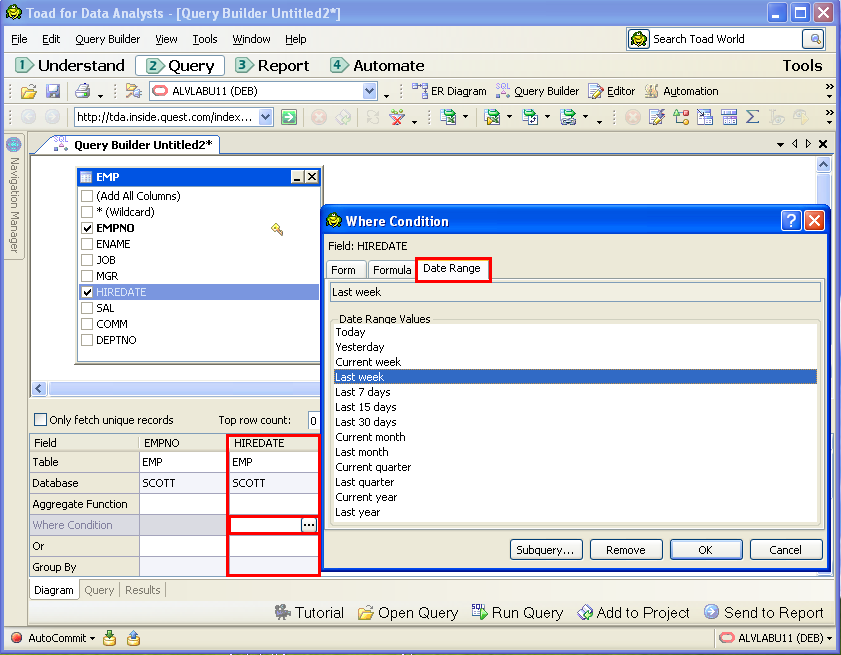Click the Search Toad World magnifier

[x=814, y=39]
